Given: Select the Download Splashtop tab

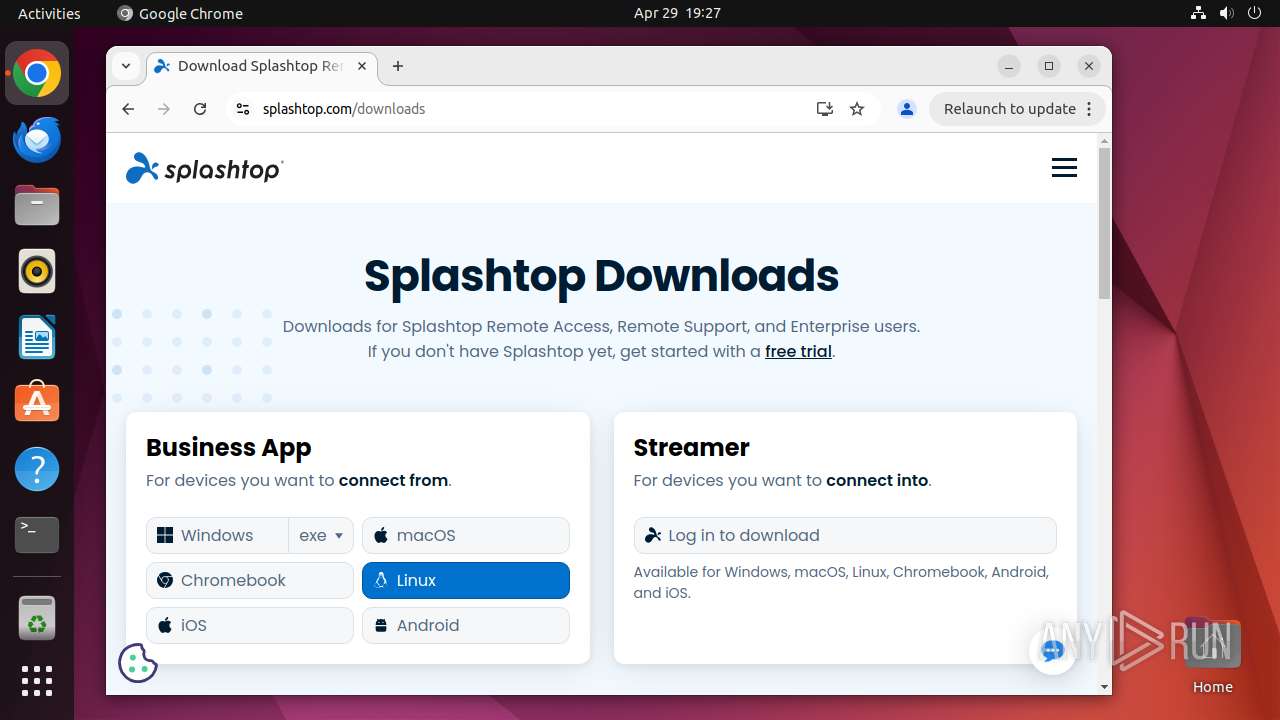Looking at the screenshot, I should click(262, 66).
